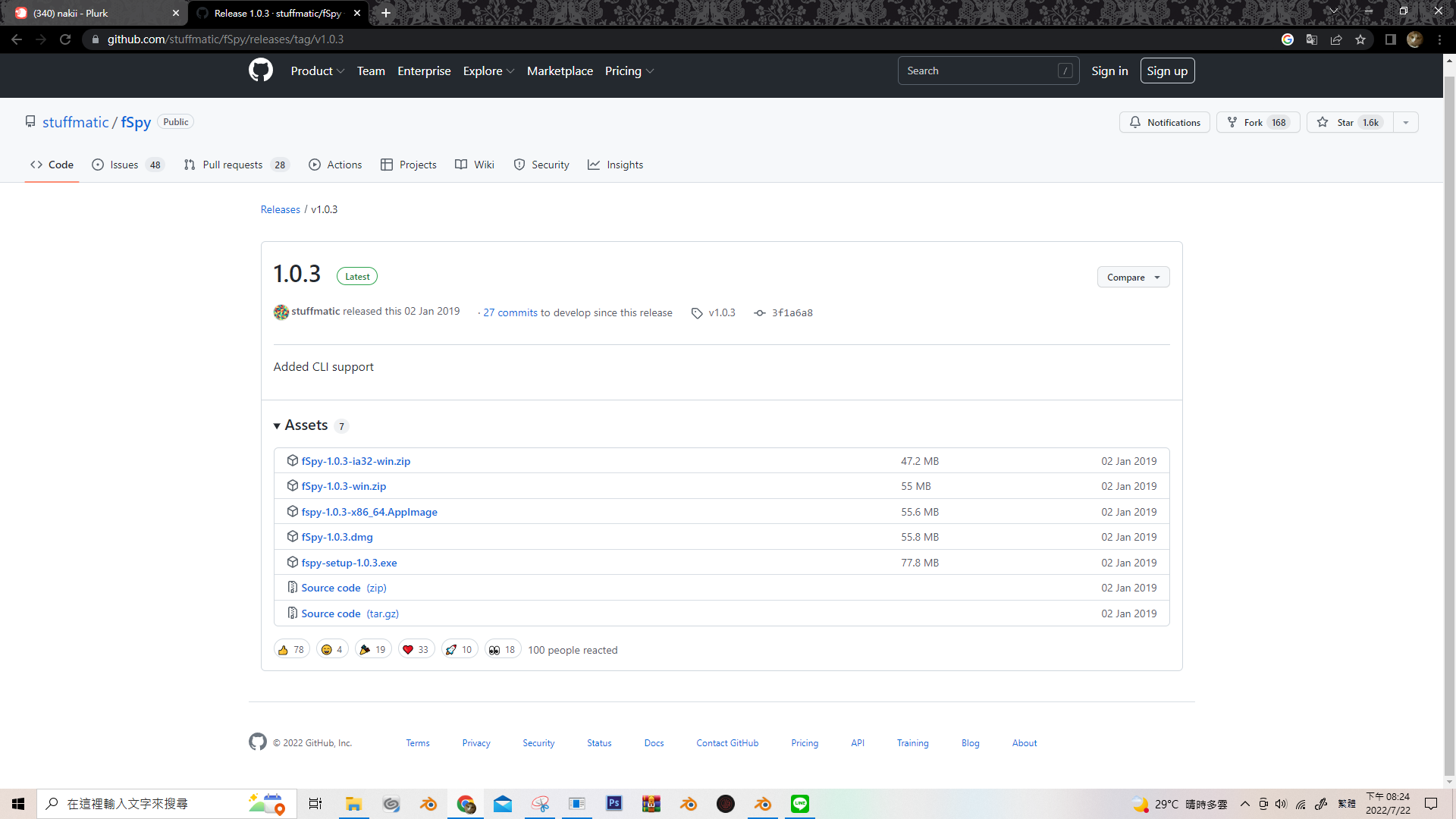Open Windows Start menu
This screenshot has width=1456, height=819.
click(x=18, y=804)
